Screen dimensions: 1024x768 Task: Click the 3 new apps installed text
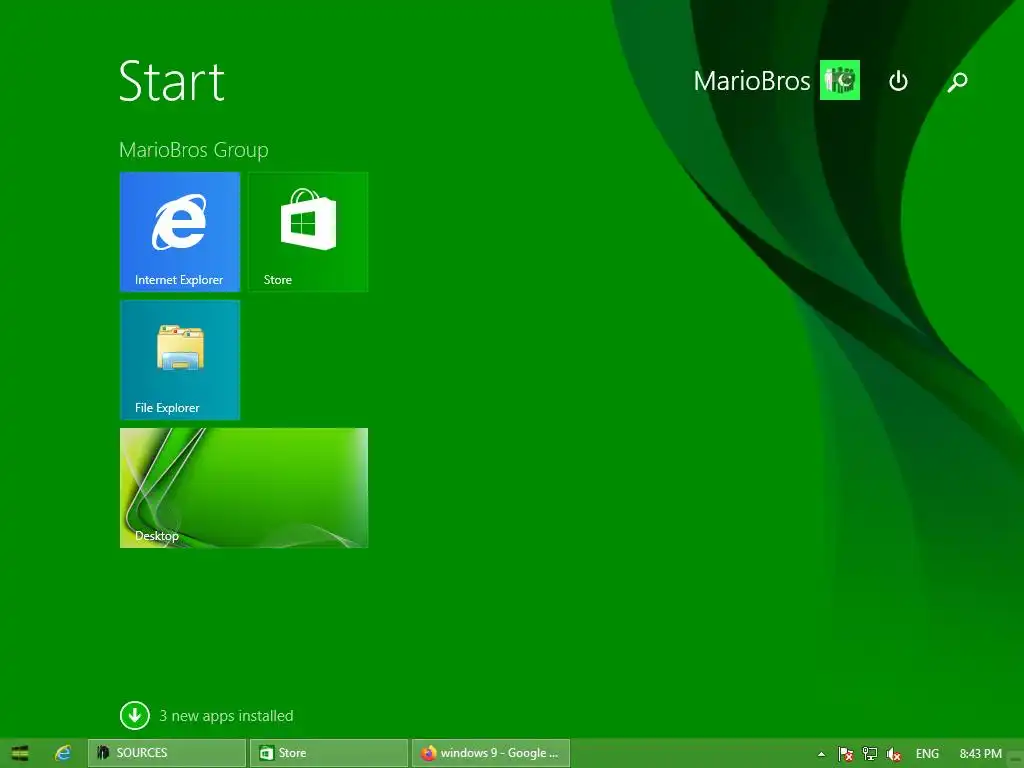click(x=226, y=716)
